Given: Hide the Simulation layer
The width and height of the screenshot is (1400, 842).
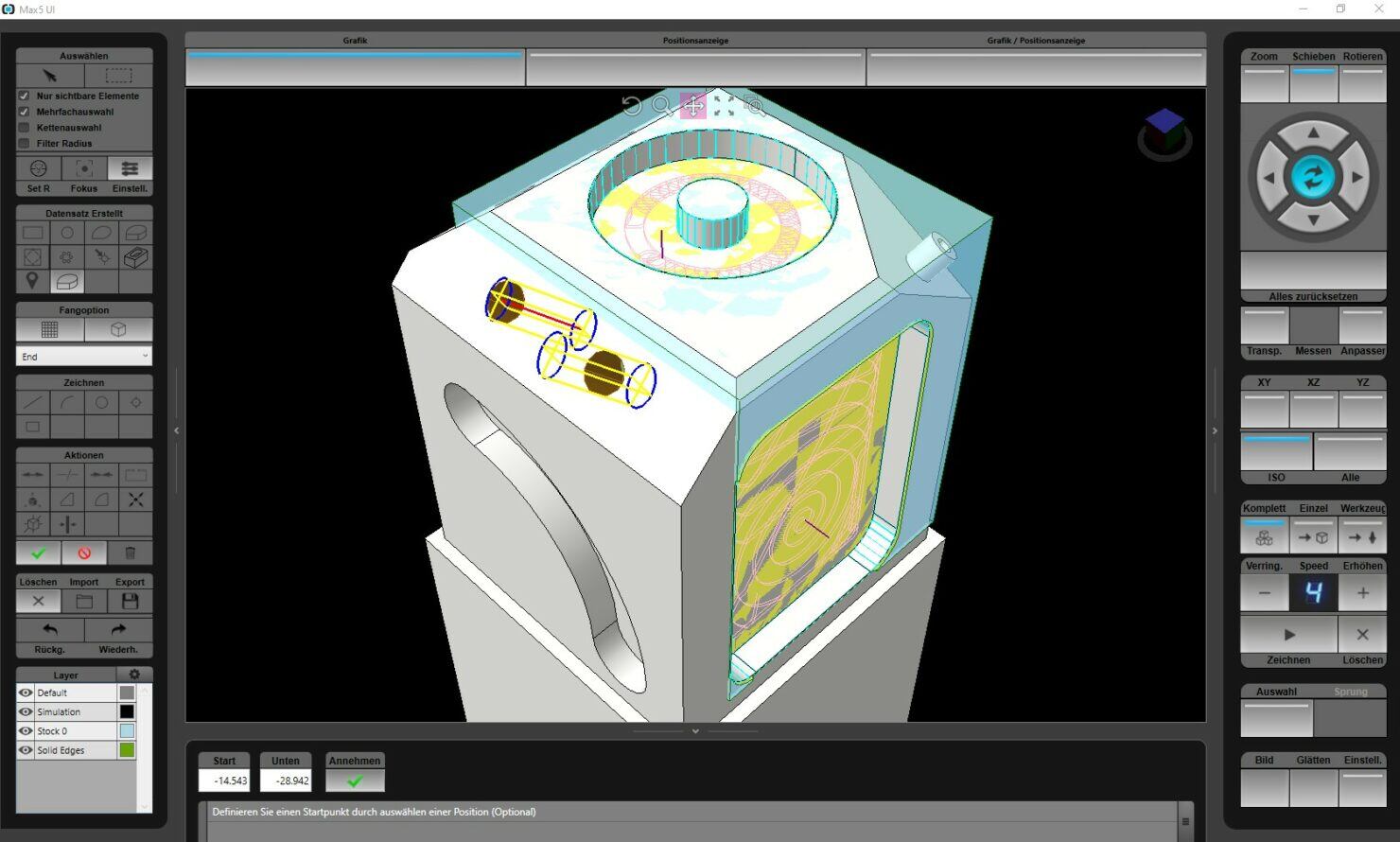Looking at the screenshot, I should click(25, 711).
